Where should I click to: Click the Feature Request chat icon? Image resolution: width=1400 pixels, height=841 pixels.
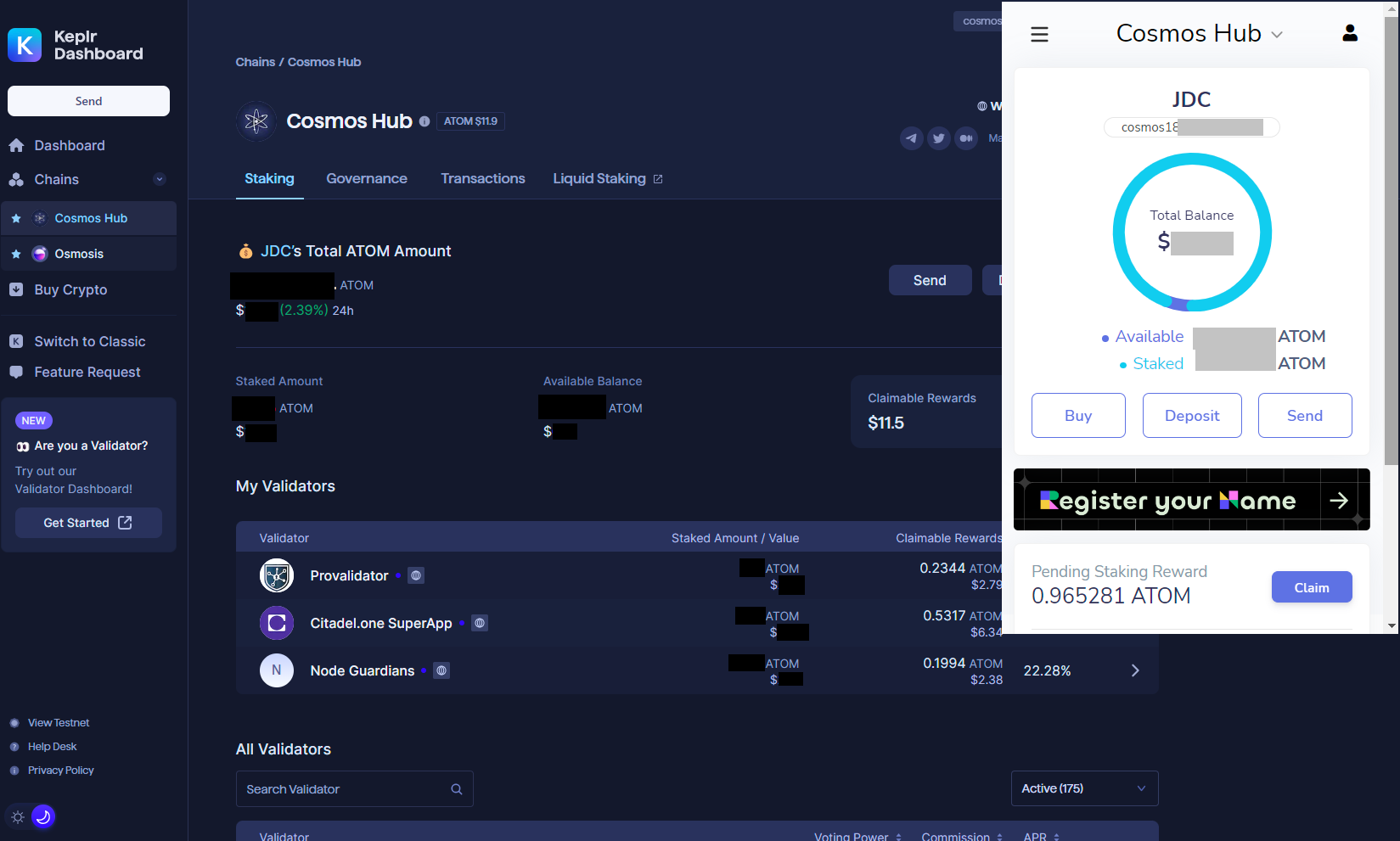click(16, 372)
